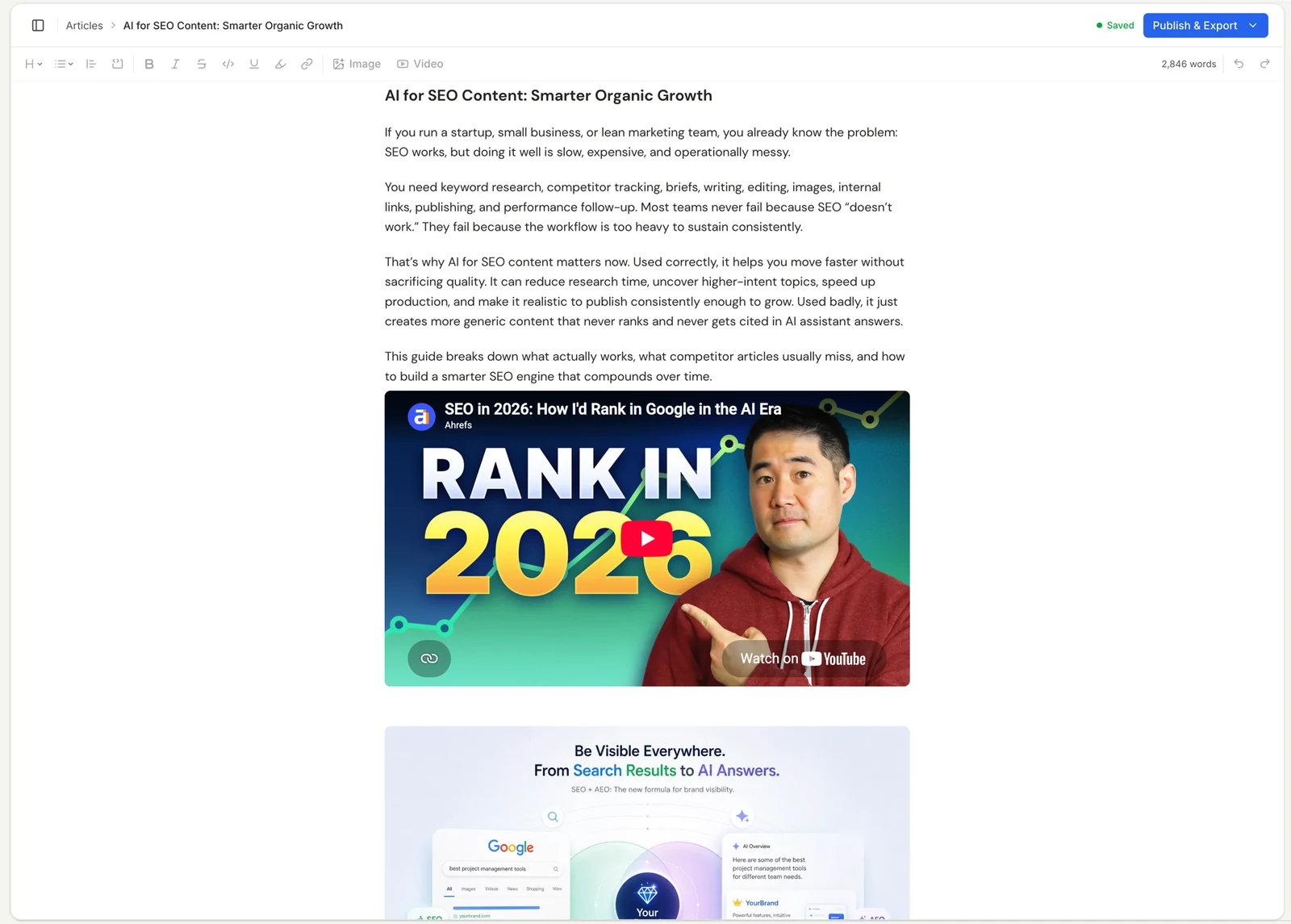Viewport: 1291px width, 924px height.
Task: Play the embedded YouTube video
Action: point(647,538)
